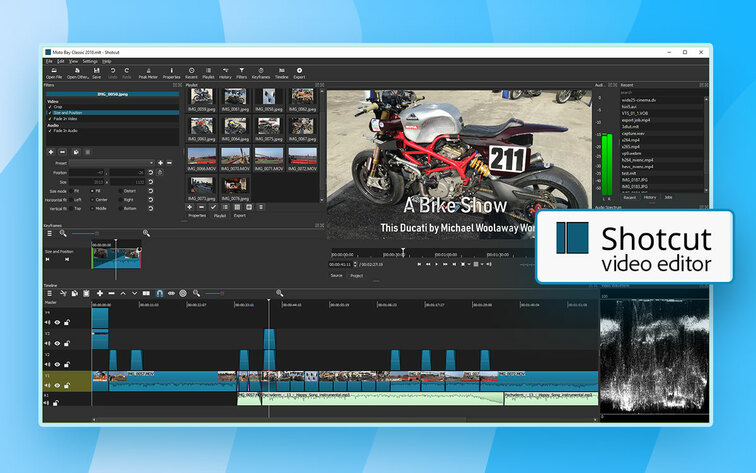Select the IMG_0066.MOV playlist thumbnail
This screenshot has height=473, width=756.
pyautogui.click(x=202, y=160)
